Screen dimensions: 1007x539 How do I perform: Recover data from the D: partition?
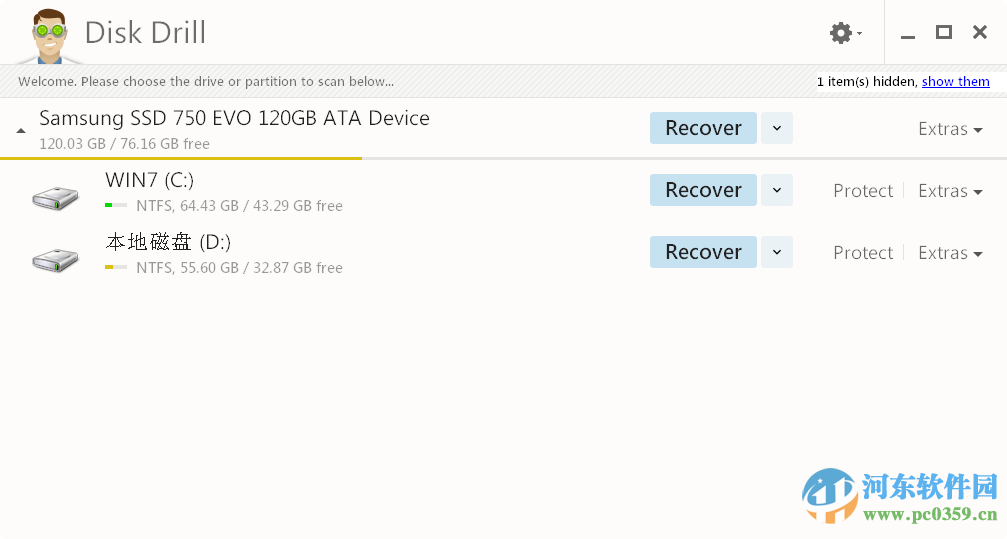pos(703,252)
